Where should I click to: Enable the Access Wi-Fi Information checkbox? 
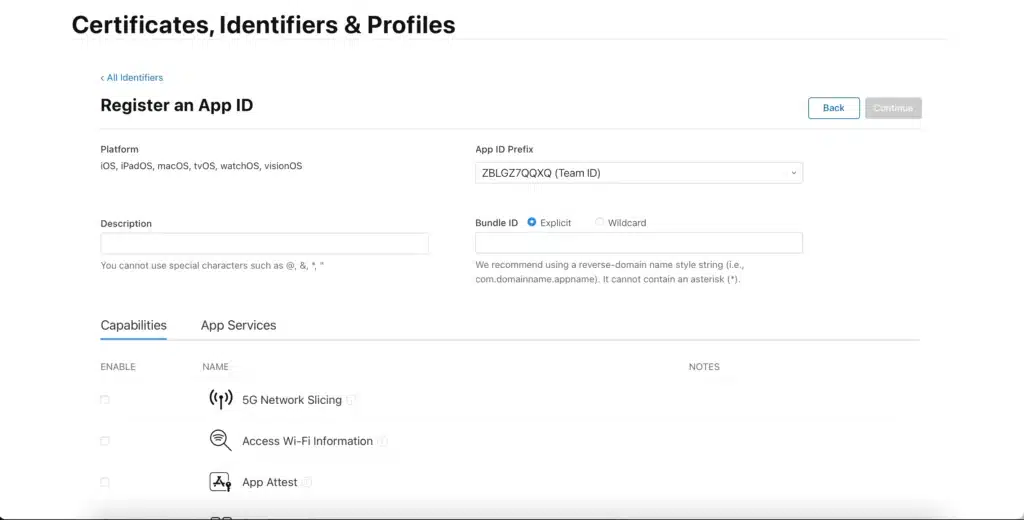105,441
